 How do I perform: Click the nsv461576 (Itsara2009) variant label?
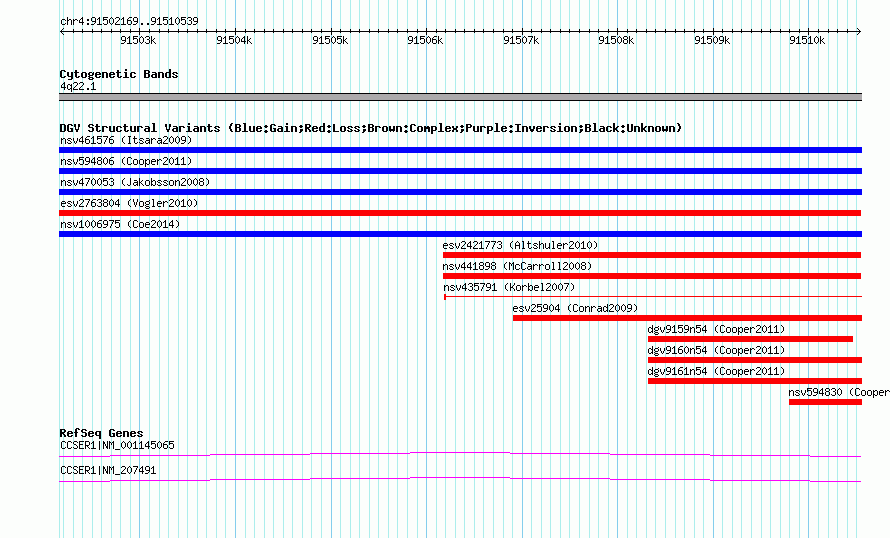[126, 140]
